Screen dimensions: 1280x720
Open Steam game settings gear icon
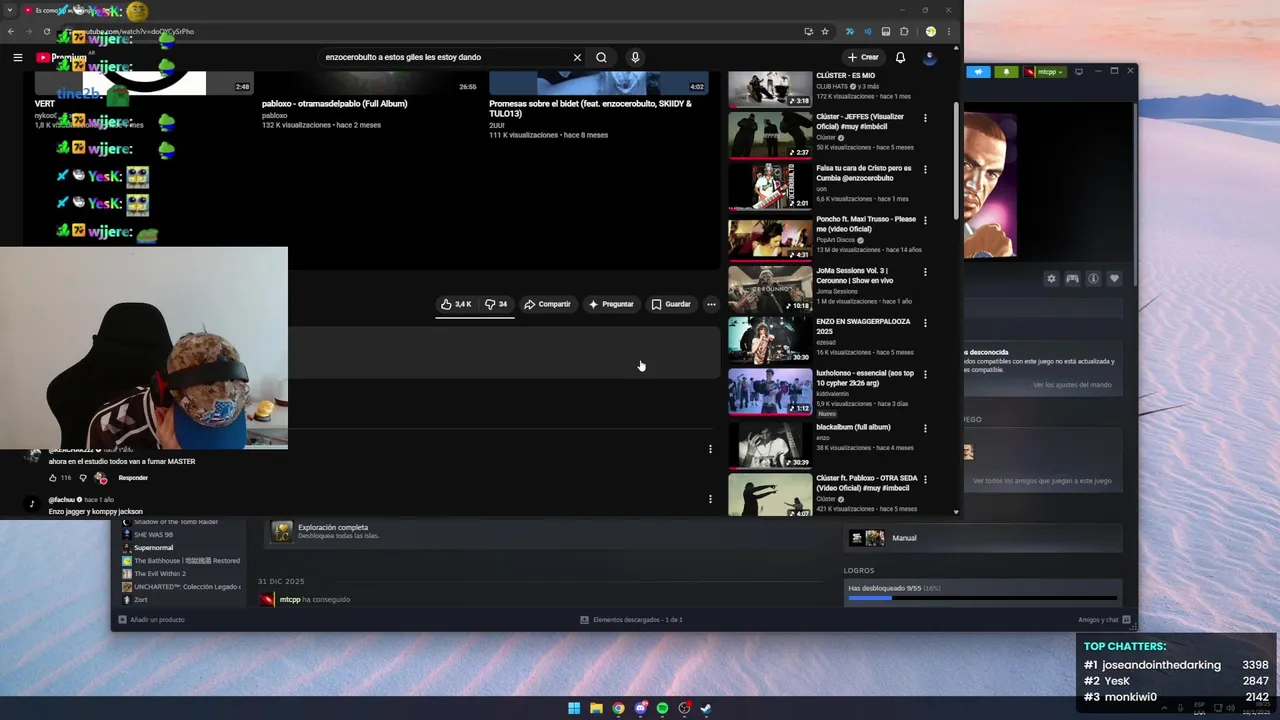(x=1051, y=279)
